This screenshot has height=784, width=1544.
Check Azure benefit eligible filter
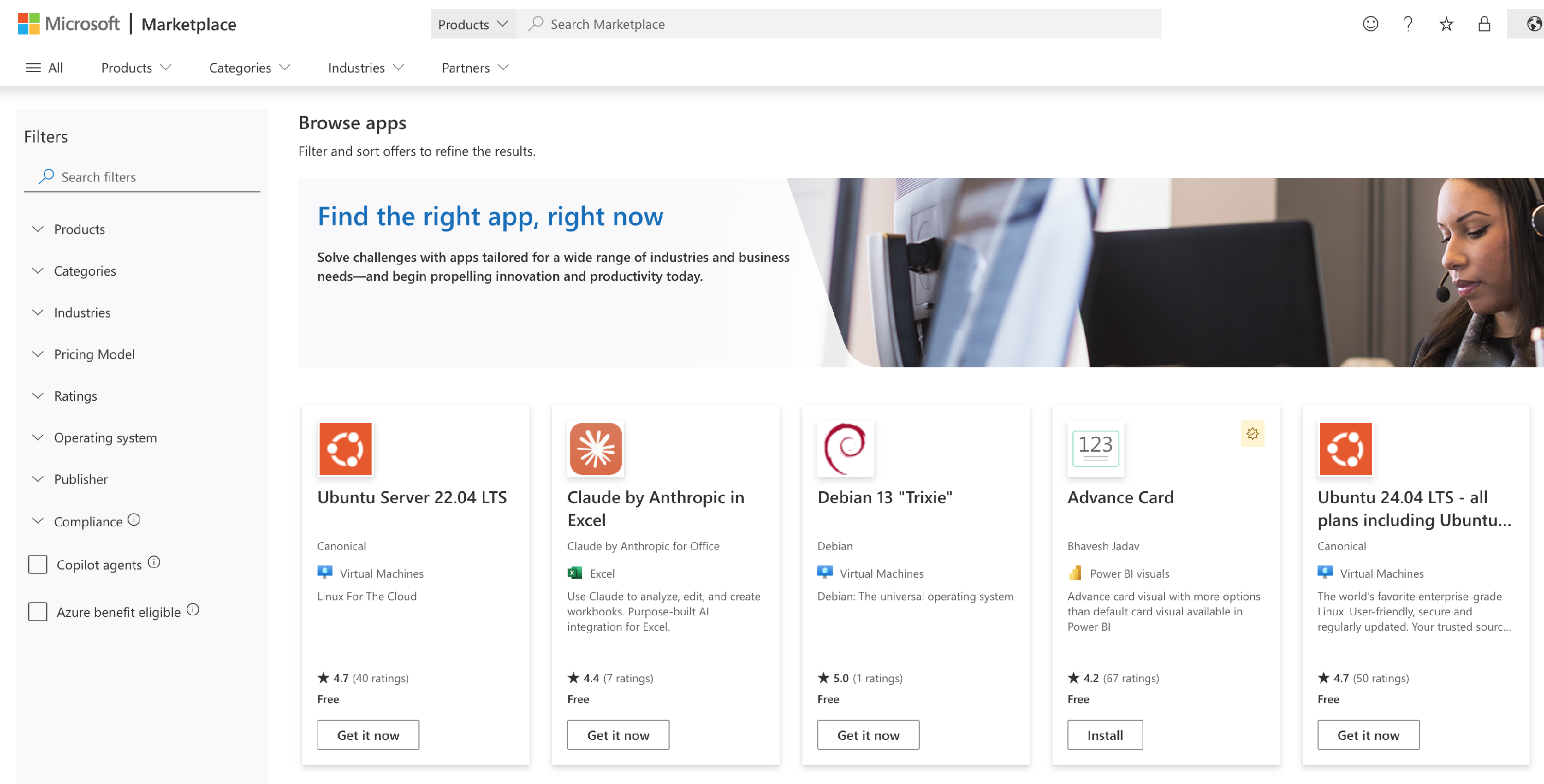38,612
